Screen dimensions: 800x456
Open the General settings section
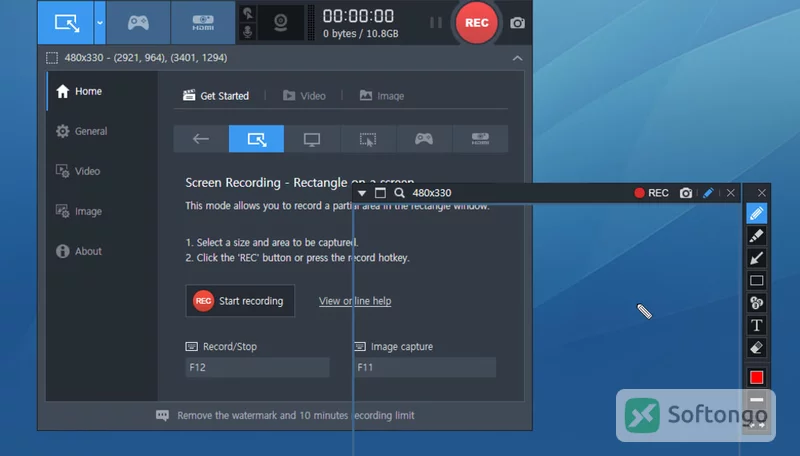click(102, 131)
